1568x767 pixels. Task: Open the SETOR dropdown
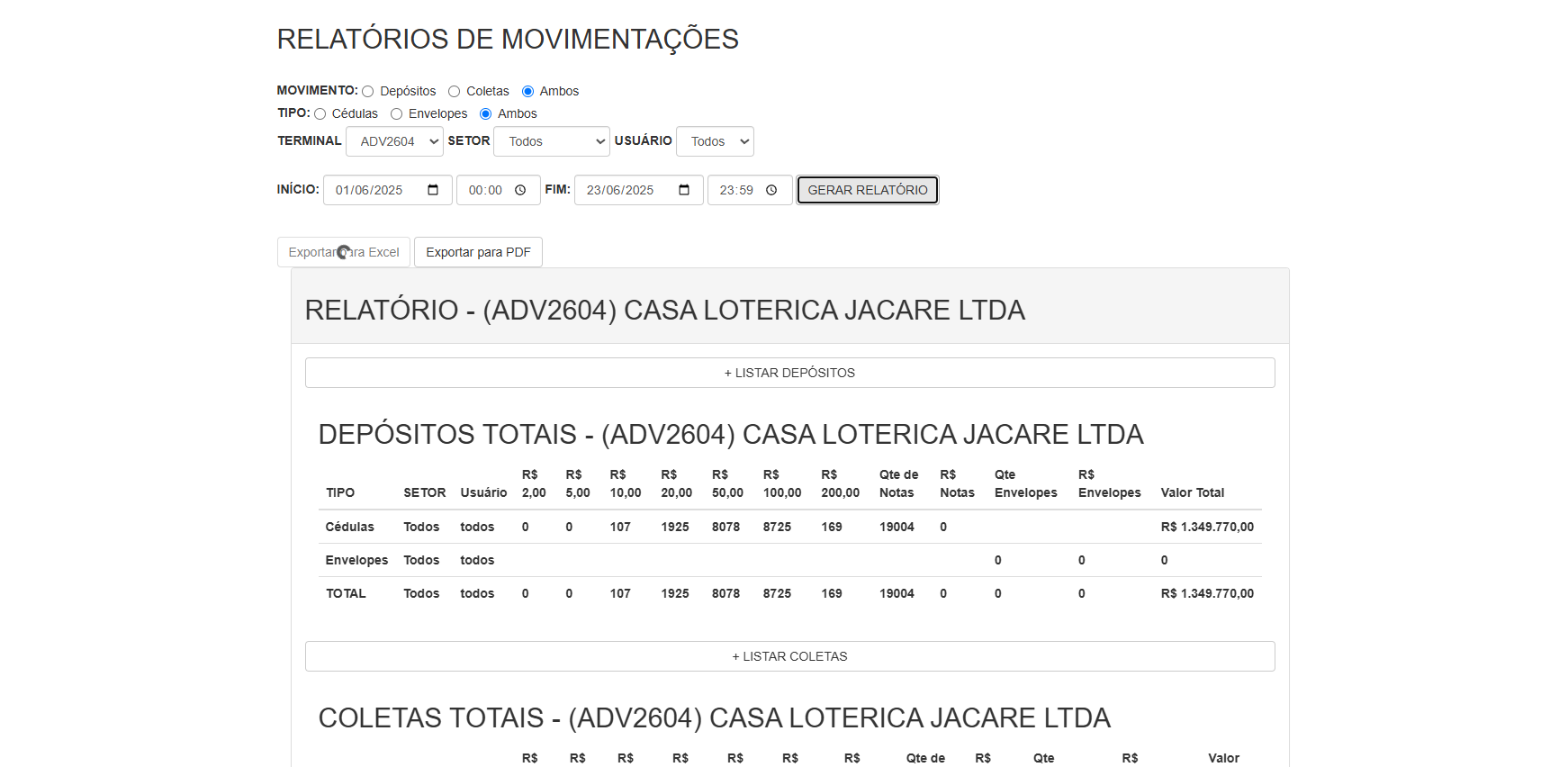pyautogui.click(x=551, y=141)
